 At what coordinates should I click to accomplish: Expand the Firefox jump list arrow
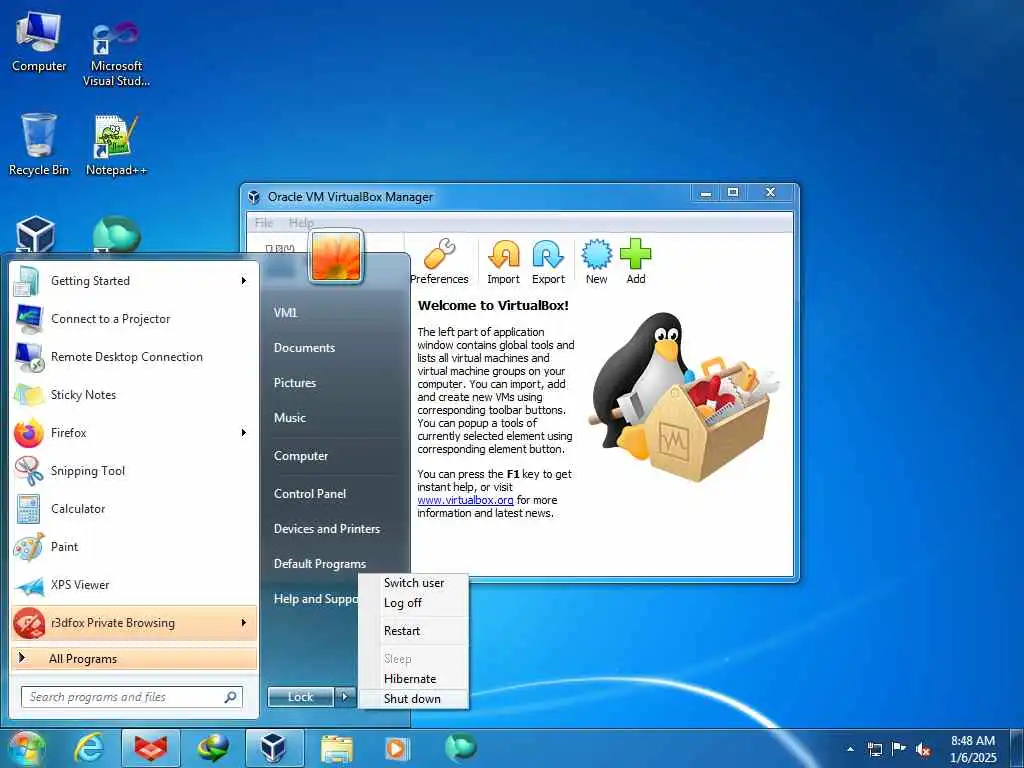(244, 433)
